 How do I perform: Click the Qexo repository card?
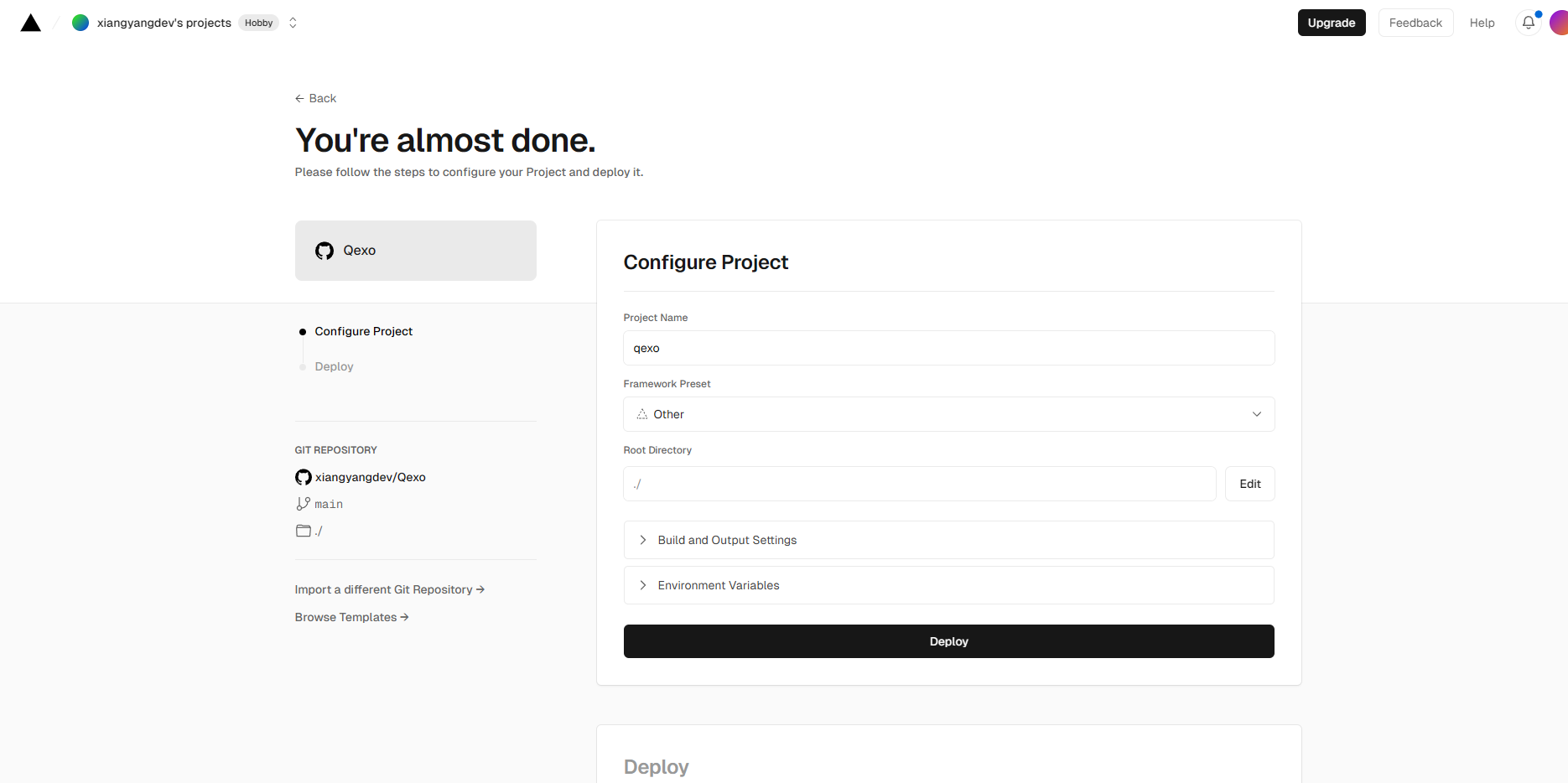416,251
